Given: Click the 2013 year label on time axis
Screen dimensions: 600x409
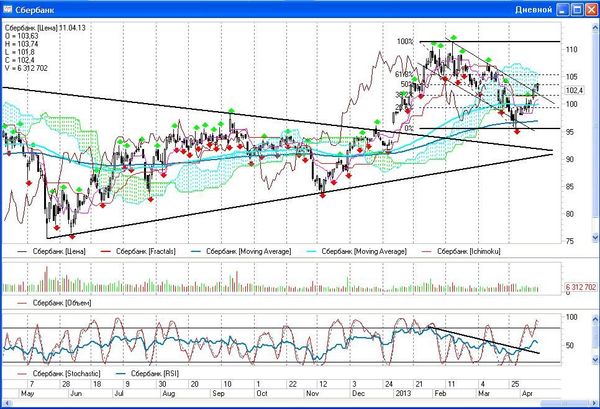Looking at the screenshot, I should click(403, 393).
